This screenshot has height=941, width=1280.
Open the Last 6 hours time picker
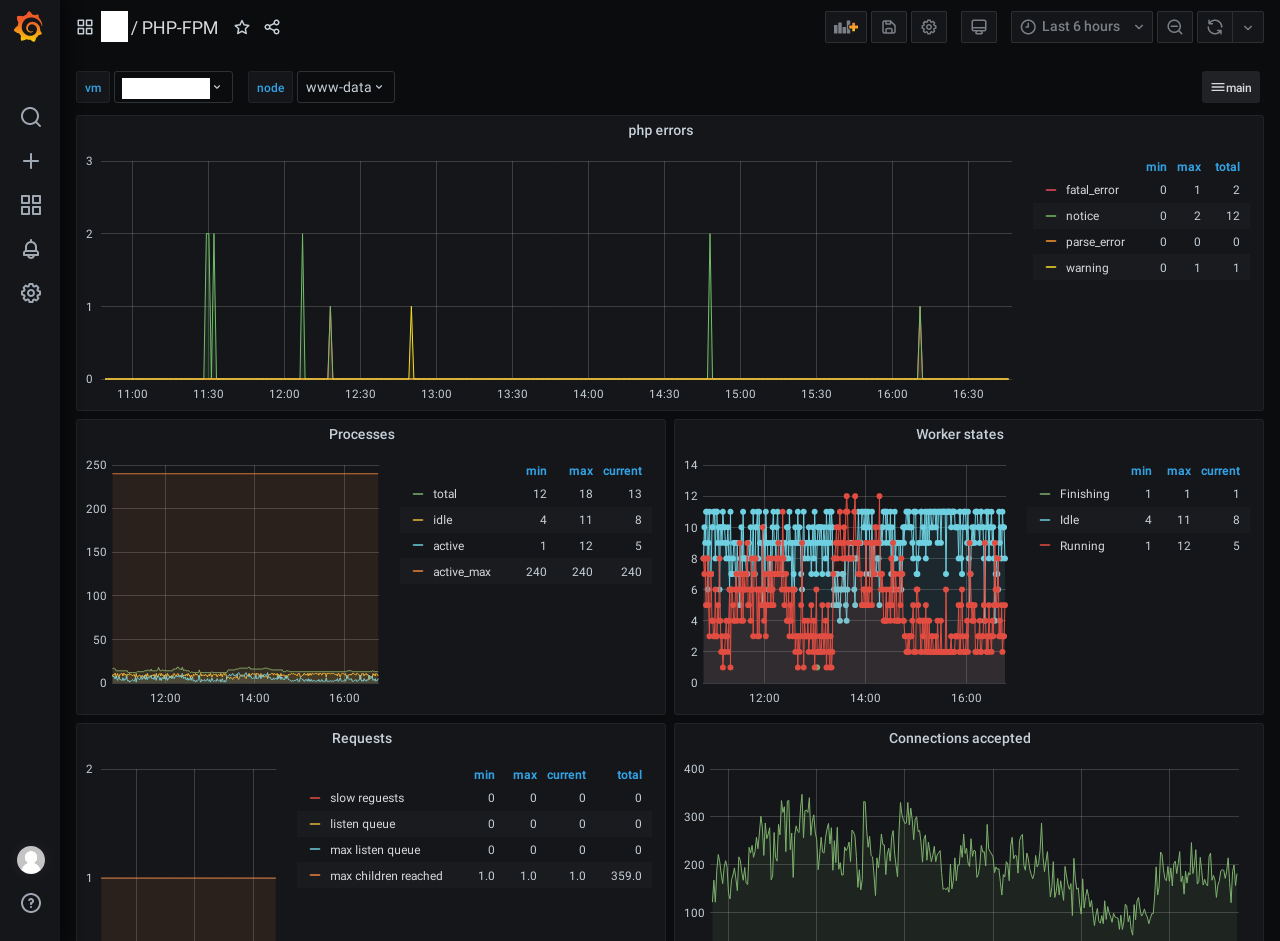pos(1081,27)
